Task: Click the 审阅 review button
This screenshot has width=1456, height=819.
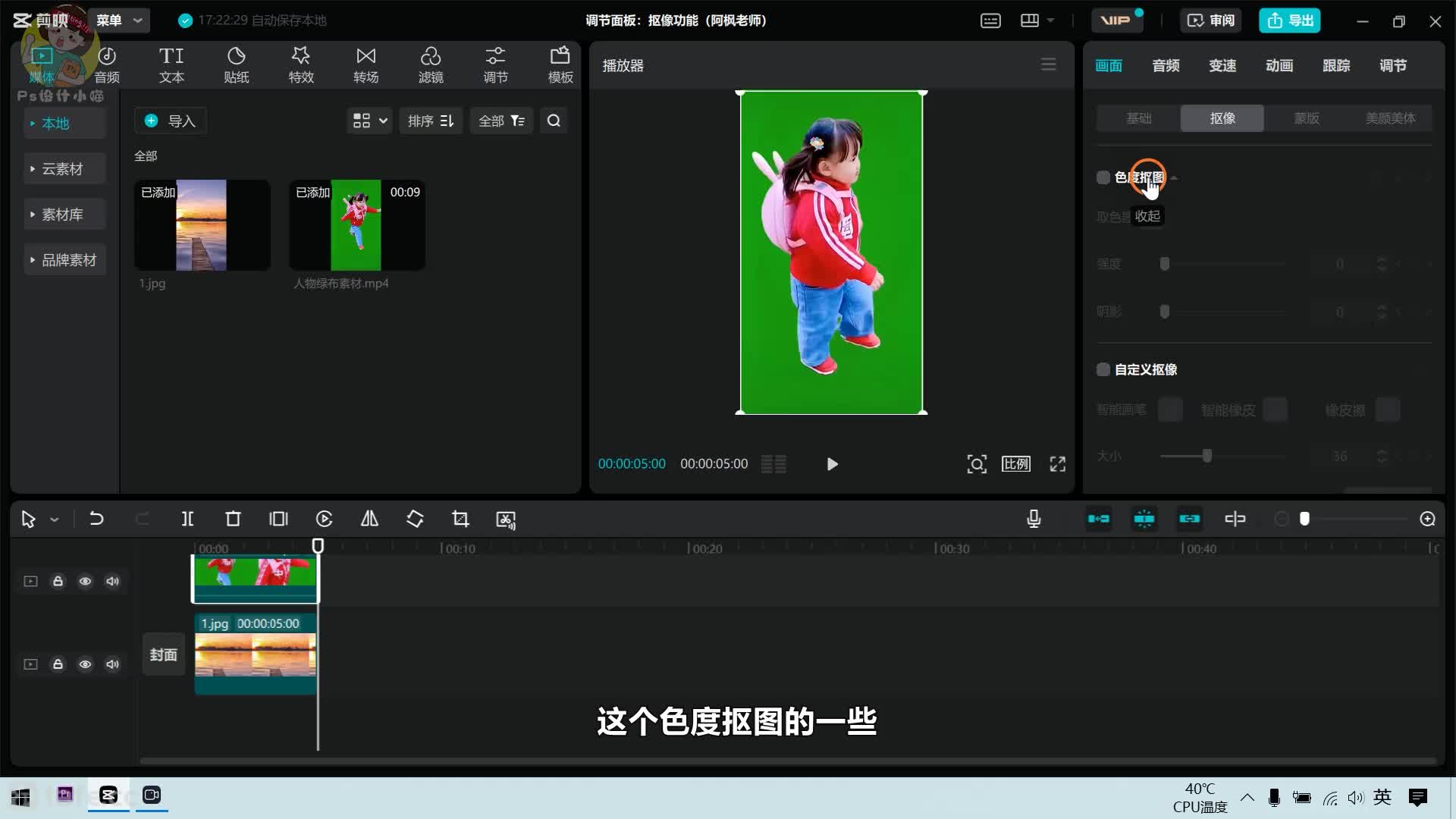Action: tap(1210, 20)
